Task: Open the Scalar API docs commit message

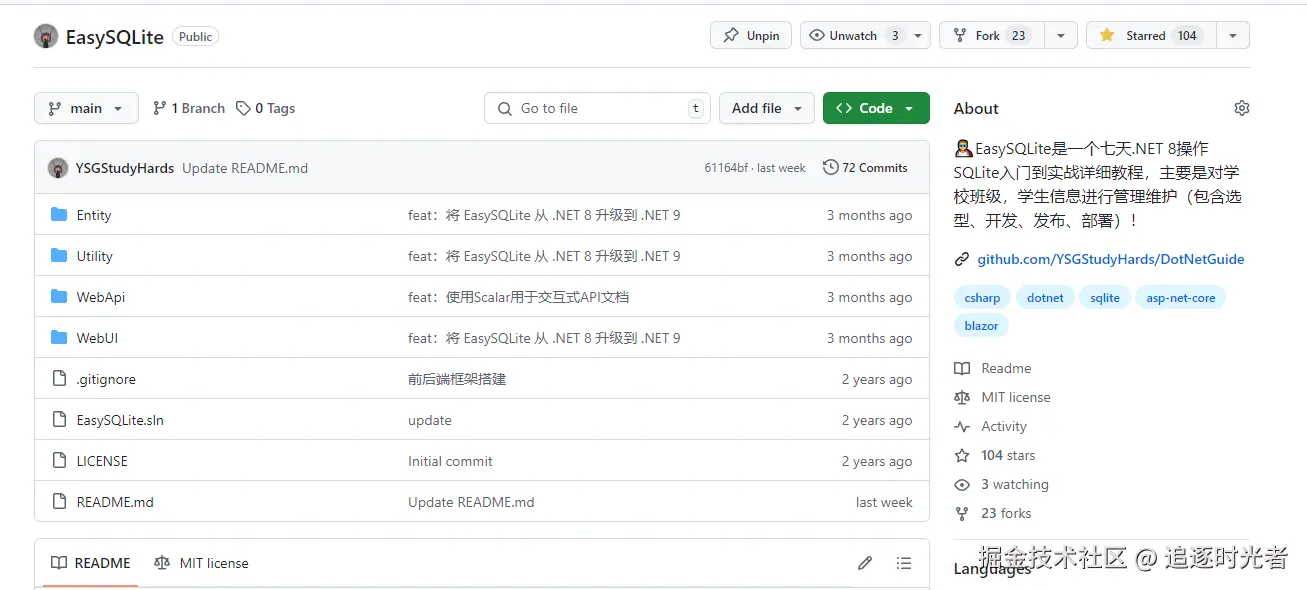Action: pyautogui.click(x=518, y=297)
